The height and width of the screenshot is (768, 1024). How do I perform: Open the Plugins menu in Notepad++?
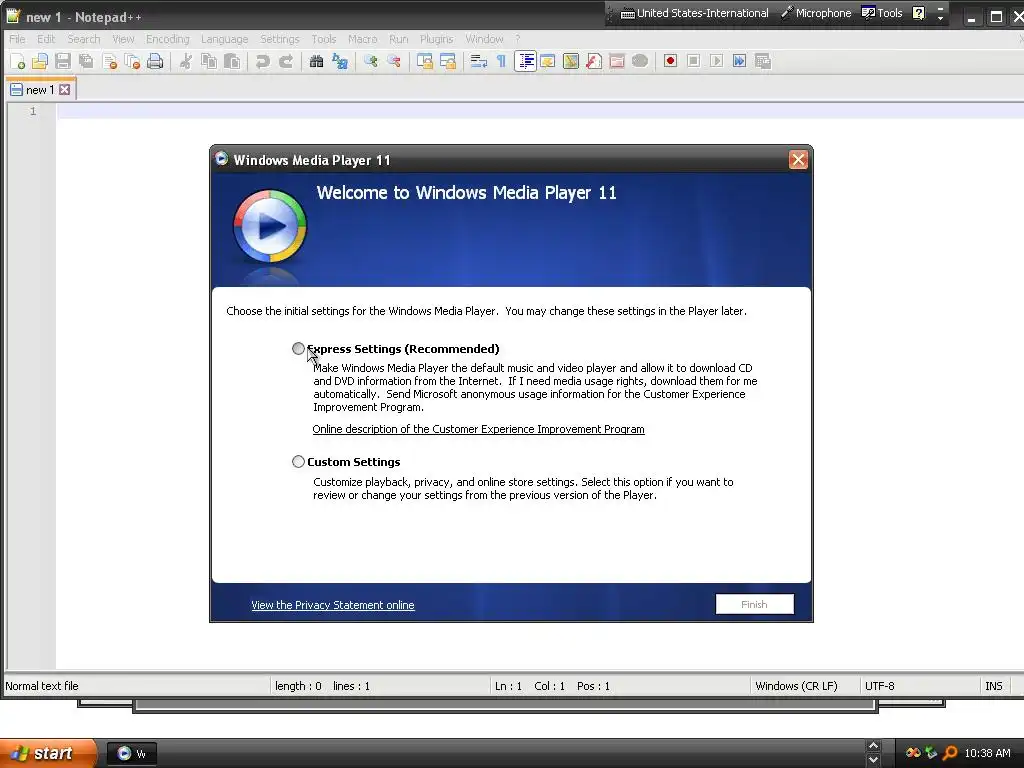pyautogui.click(x=436, y=39)
